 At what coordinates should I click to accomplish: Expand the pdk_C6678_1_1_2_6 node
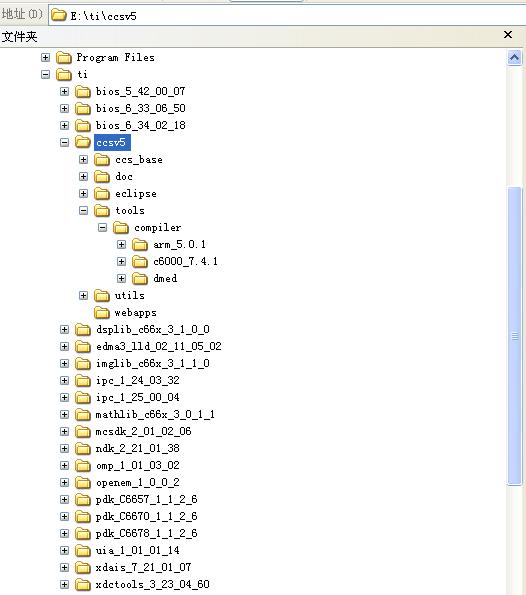65,534
